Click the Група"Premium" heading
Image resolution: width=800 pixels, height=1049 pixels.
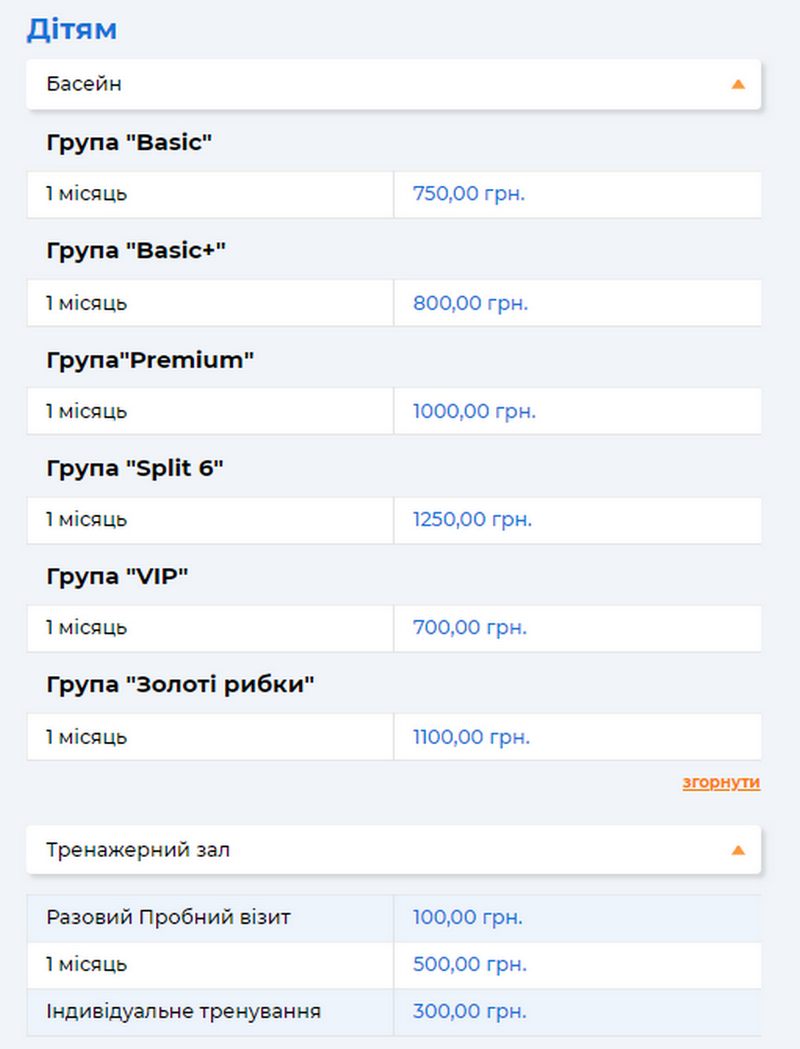tap(150, 360)
